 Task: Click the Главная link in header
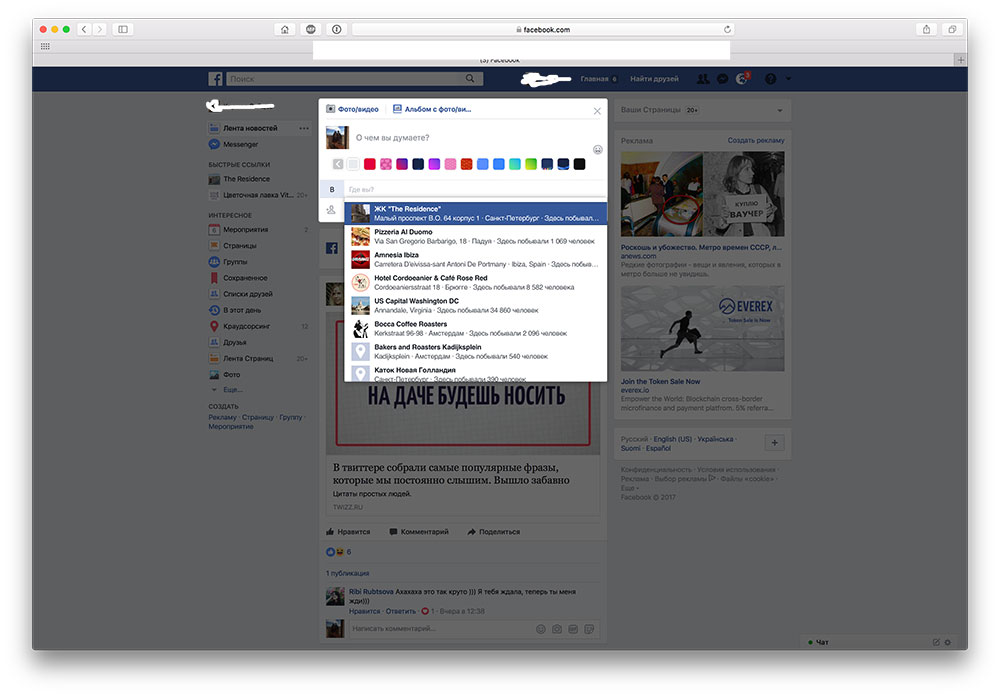pyautogui.click(x=594, y=78)
